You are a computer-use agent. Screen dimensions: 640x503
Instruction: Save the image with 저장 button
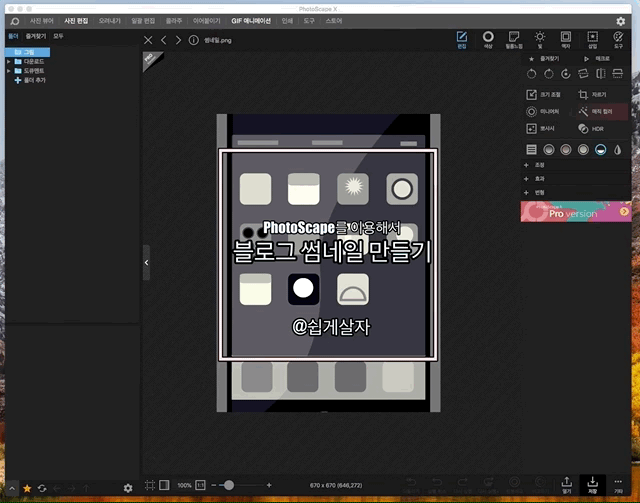click(592, 485)
